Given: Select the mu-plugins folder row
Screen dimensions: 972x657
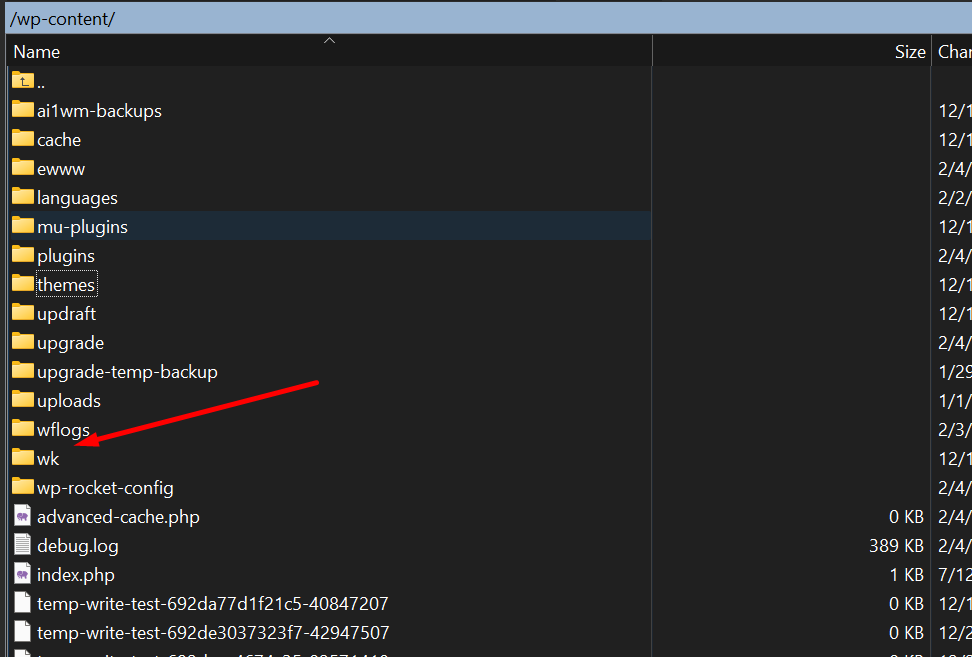Looking at the screenshot, I should tap(82, 227).
